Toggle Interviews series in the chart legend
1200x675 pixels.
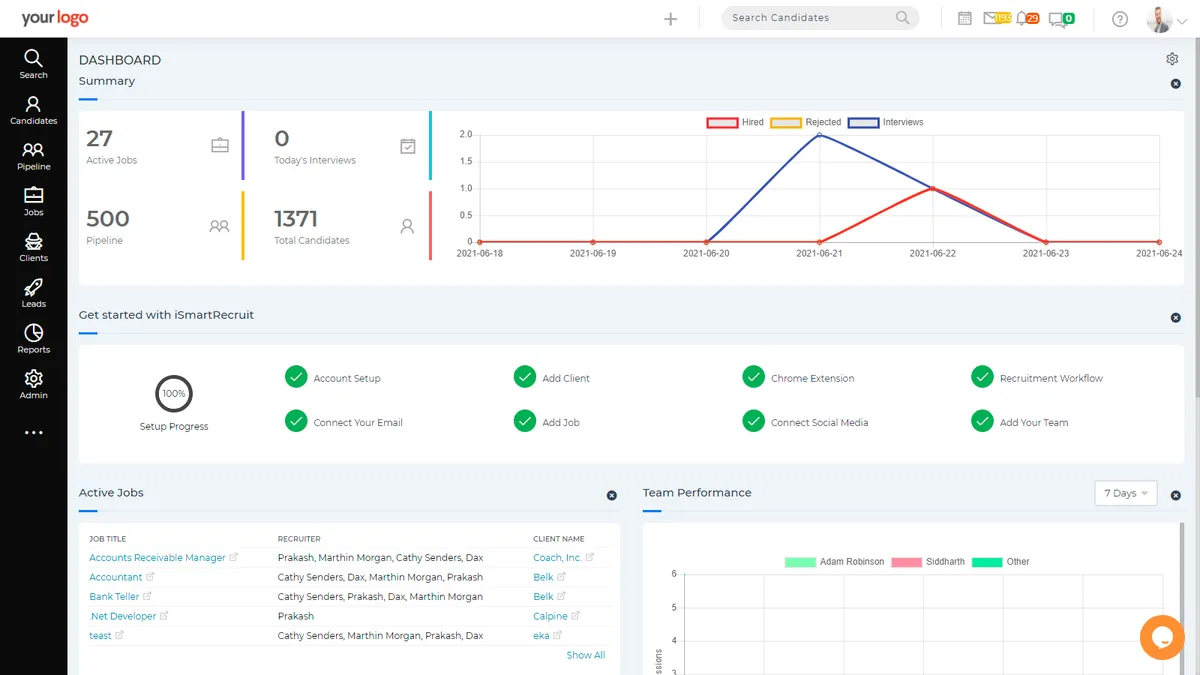(x=886, y=122)
